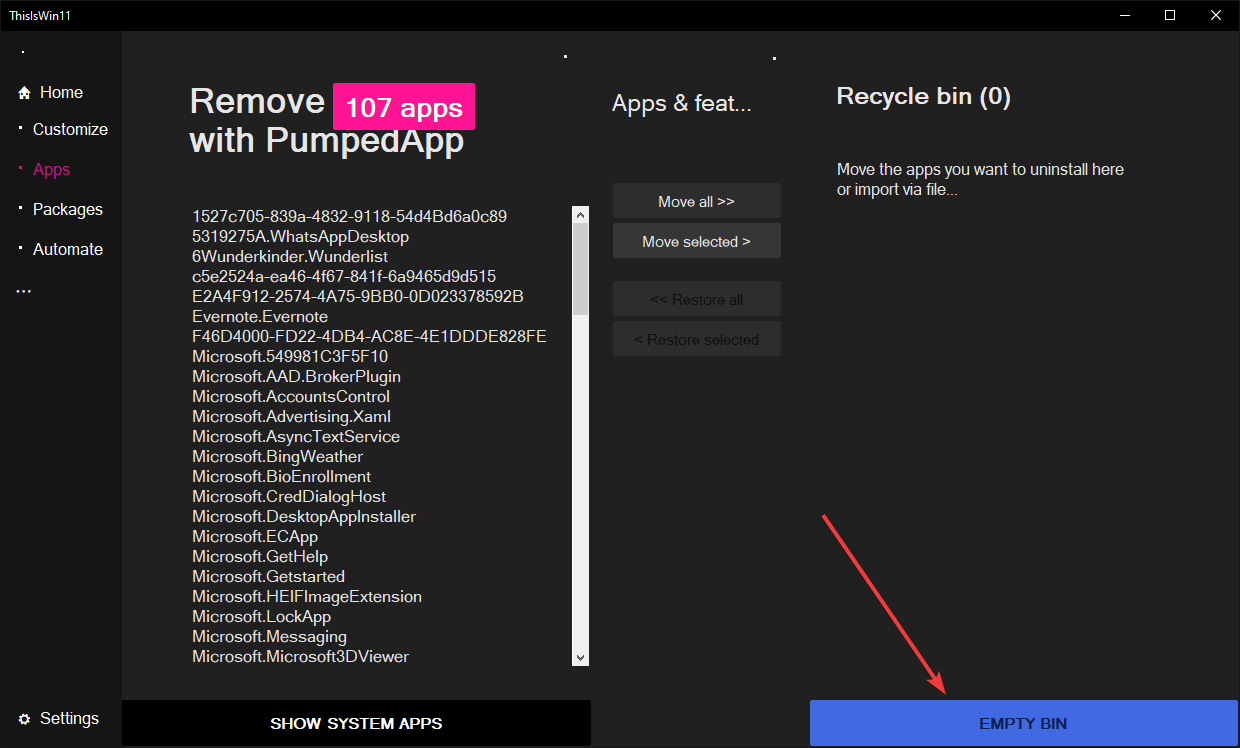Click the Apps & feat... header link
The height and width of the screenshot is (748, 1240).
(x=681, y=103)
